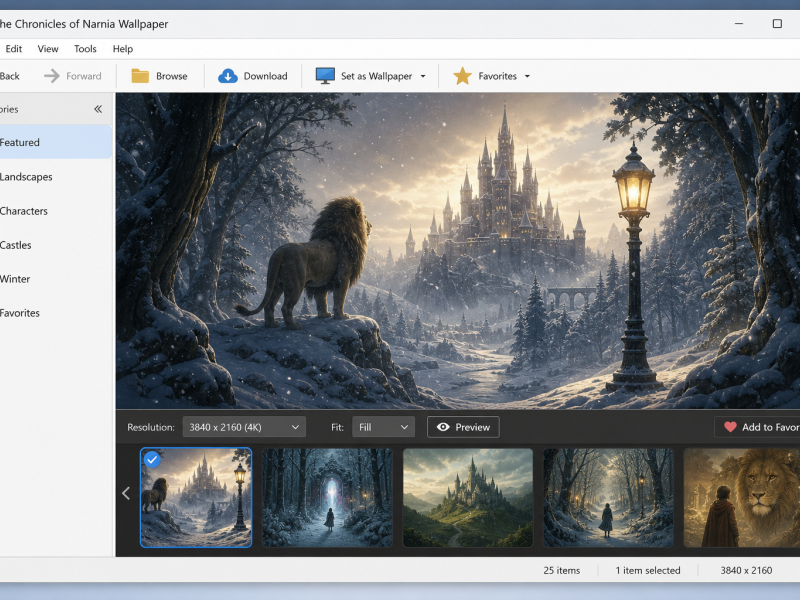Click the eye icon on Preview
This screenshot has width=800, height=600.
click(443, 427)
